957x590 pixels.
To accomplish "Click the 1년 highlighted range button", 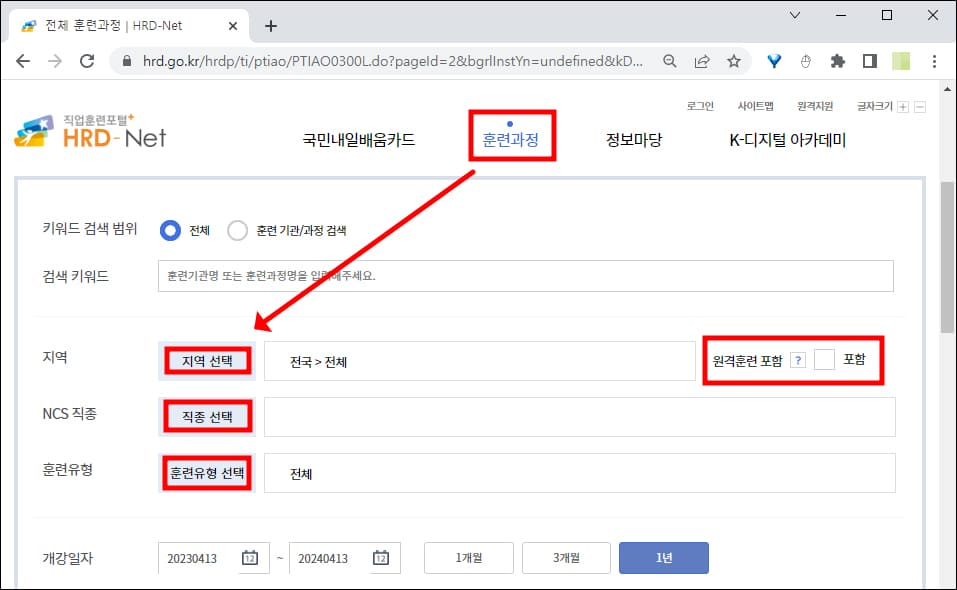I will pyautogui.click(x=663, y=558).
